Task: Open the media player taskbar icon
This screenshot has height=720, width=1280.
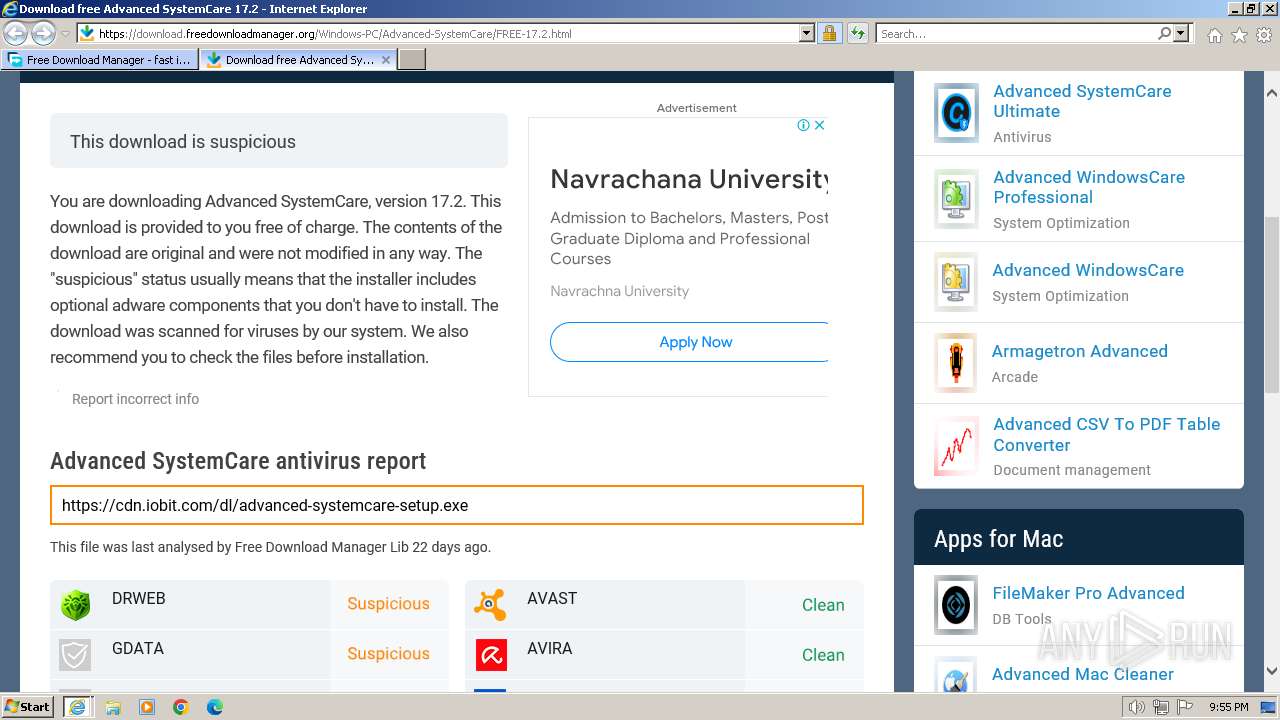Action: tap(147, 707)
